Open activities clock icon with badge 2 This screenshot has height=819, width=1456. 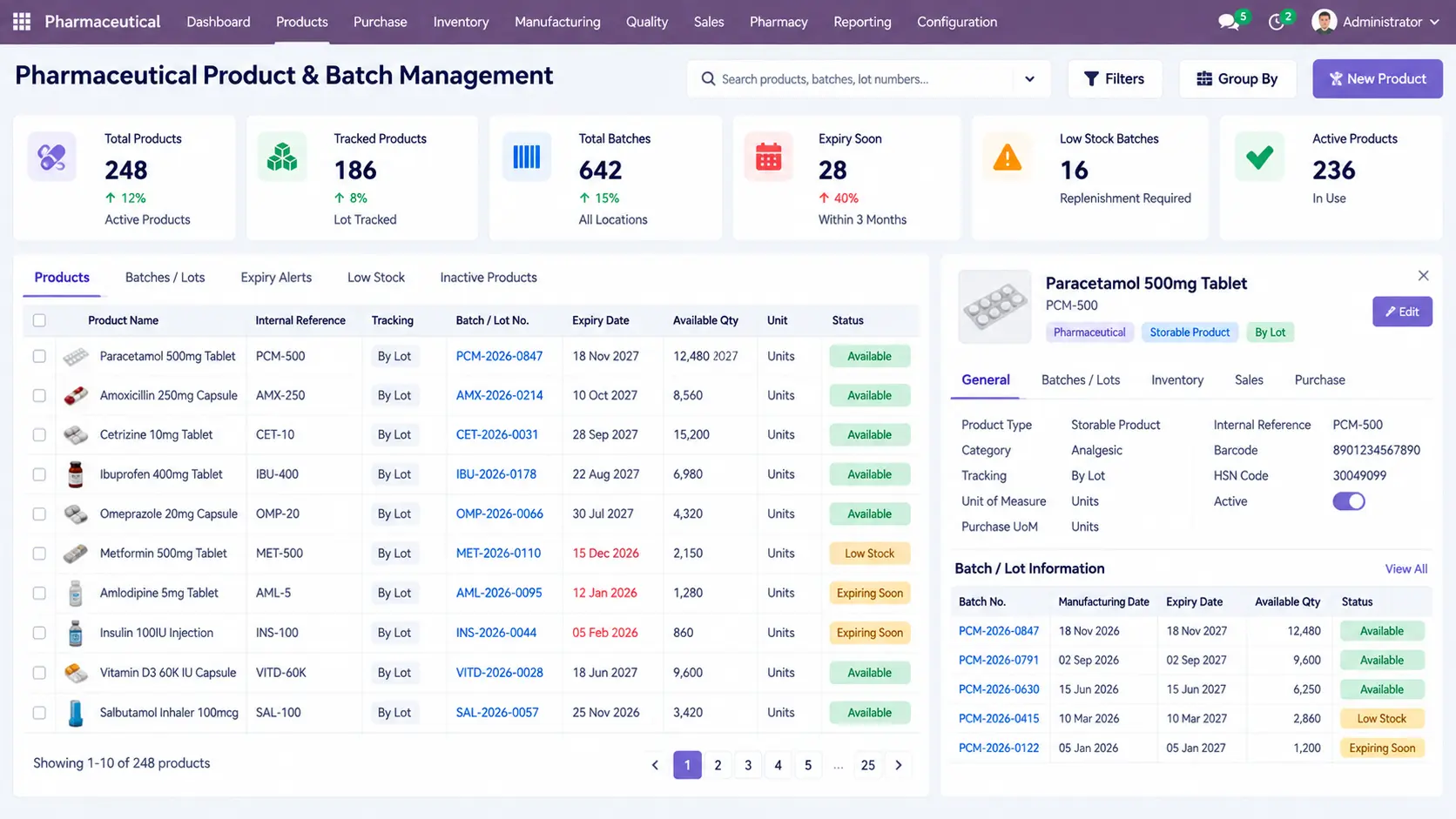tap(1276, 22)
